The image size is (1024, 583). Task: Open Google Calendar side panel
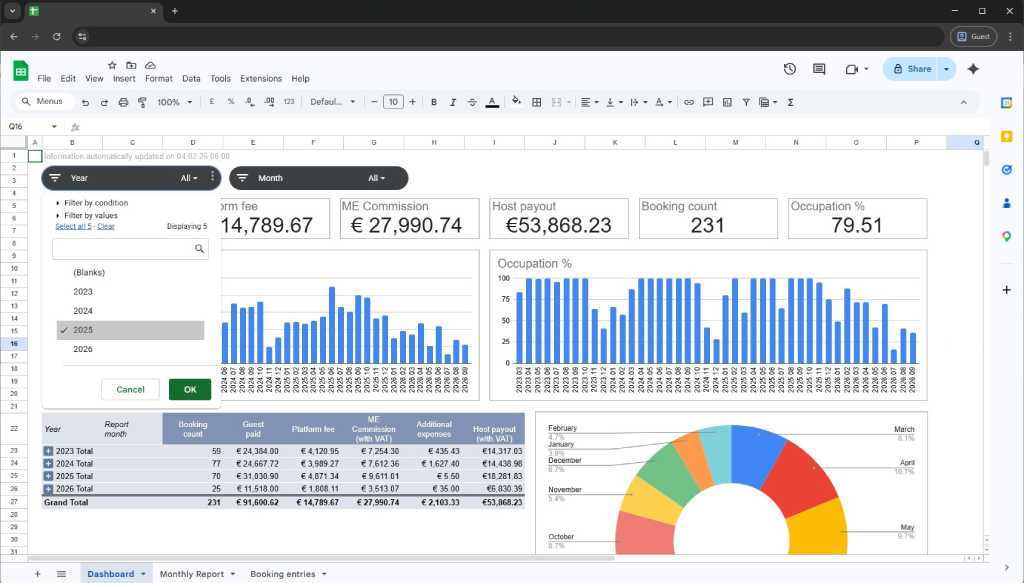[1006, 102]
